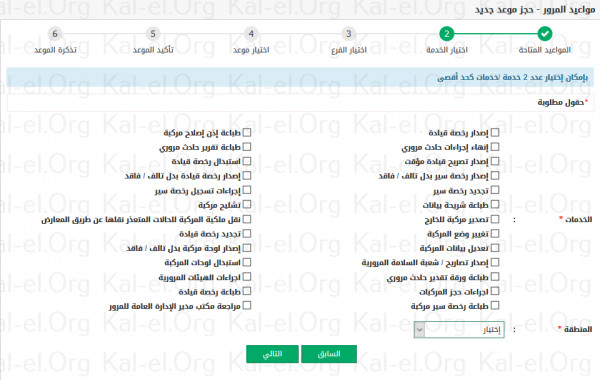Select 'مراجعة مكتب مدير الإدارة العامة للمرور'
The height and width of the screenshot is (380, 600).
click(247, 305)
